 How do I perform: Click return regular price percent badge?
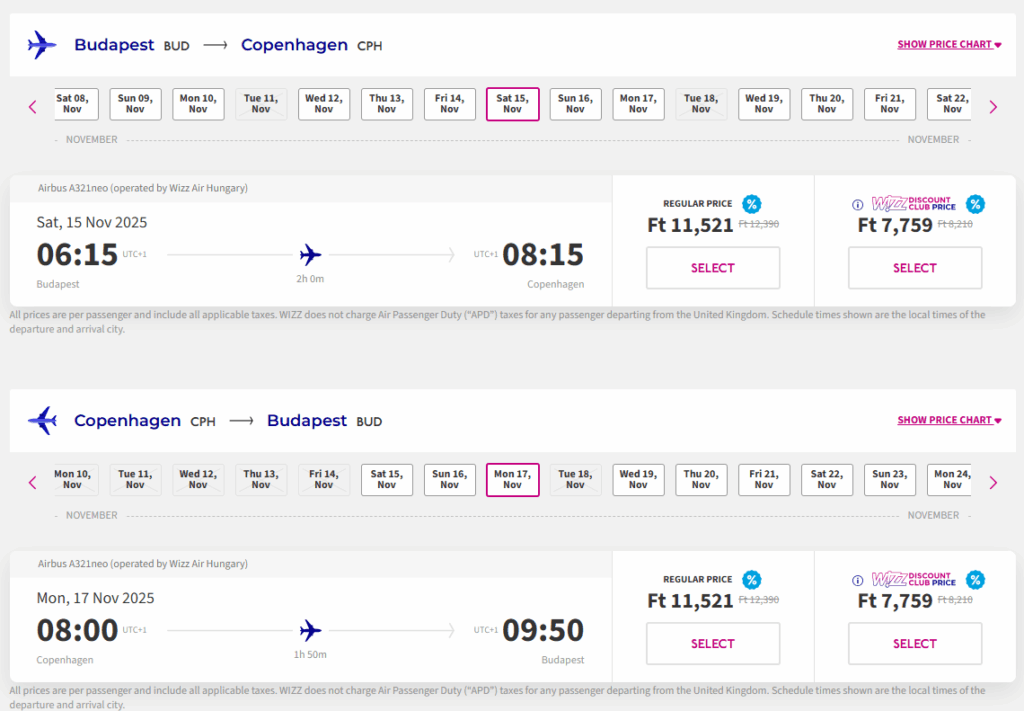tap(752, 580)
